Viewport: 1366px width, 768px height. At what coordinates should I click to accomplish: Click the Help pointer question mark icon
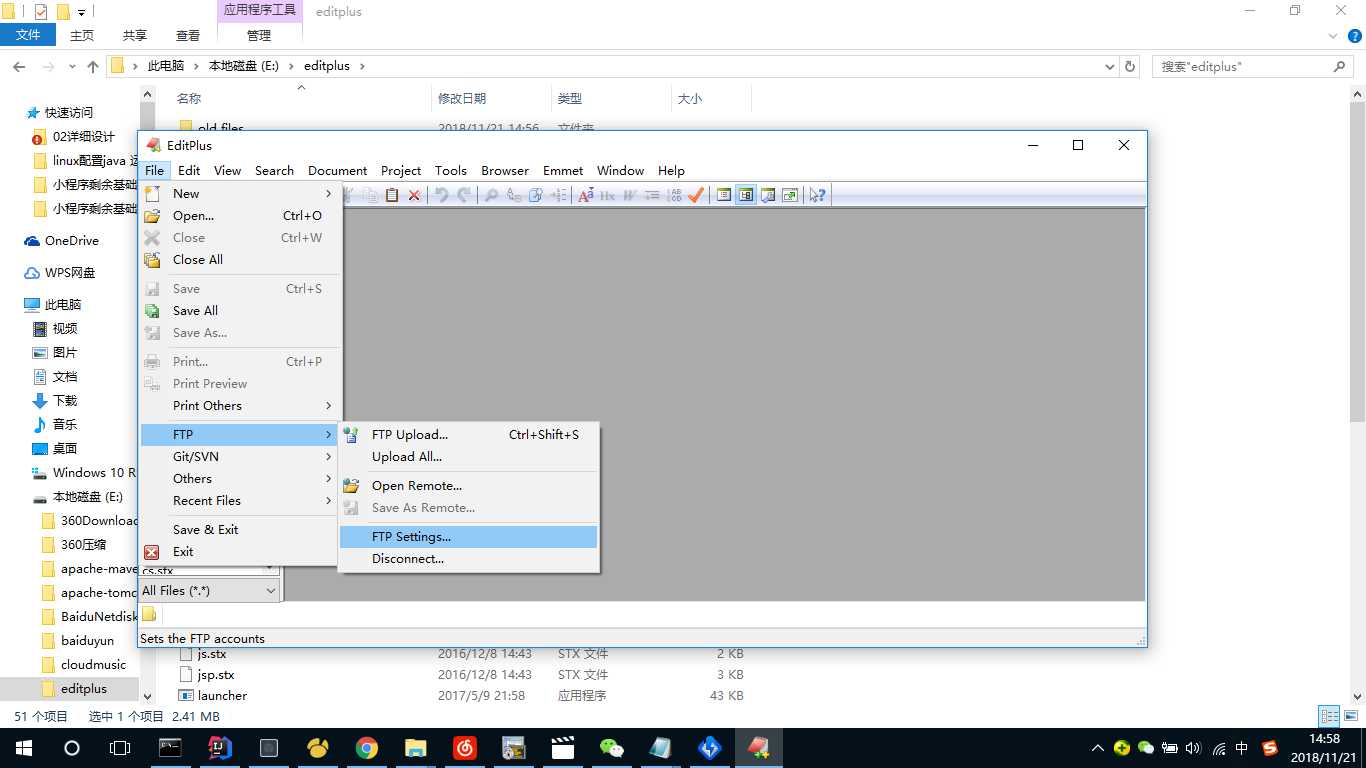[818, 195]
